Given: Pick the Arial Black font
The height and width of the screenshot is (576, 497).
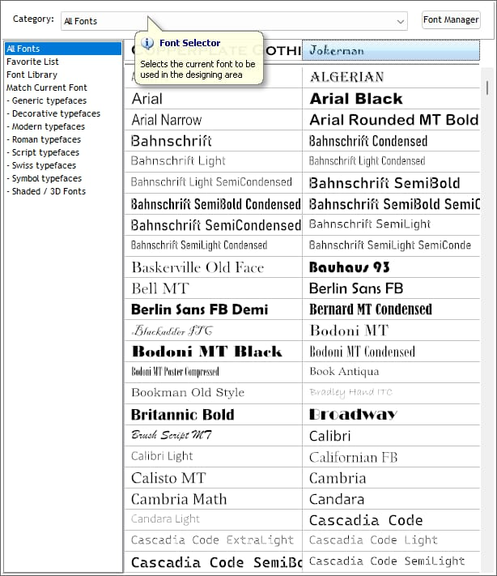Looking at the screenshot, I should point(391,98).
